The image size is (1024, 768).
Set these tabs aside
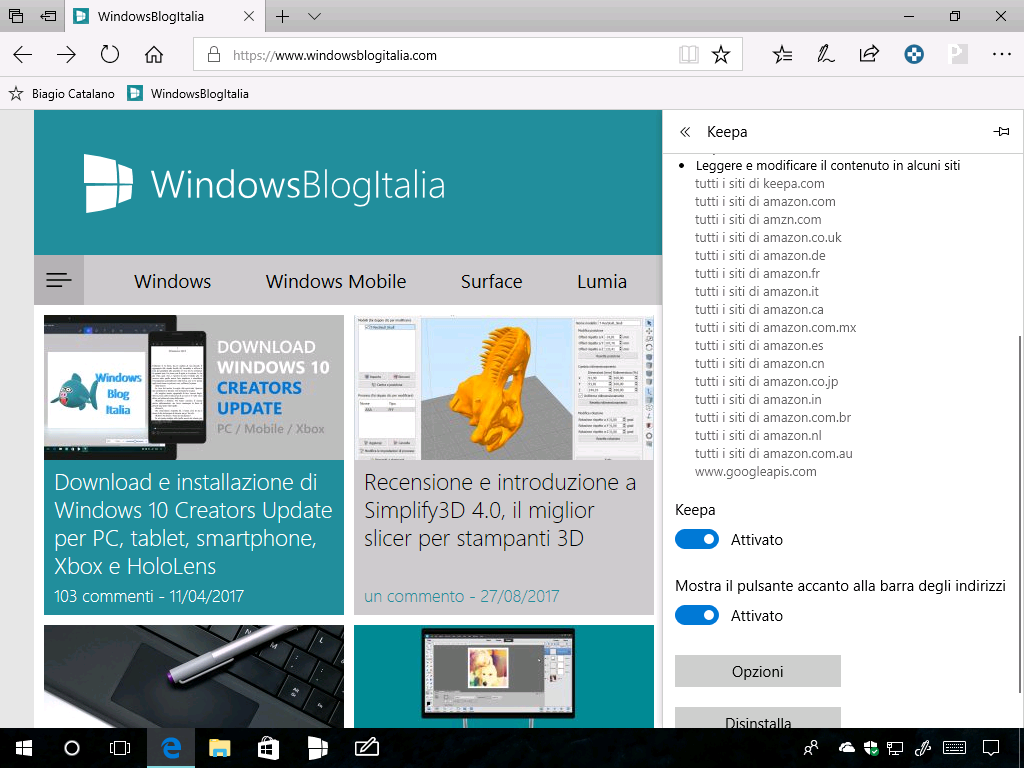point(48,16)
